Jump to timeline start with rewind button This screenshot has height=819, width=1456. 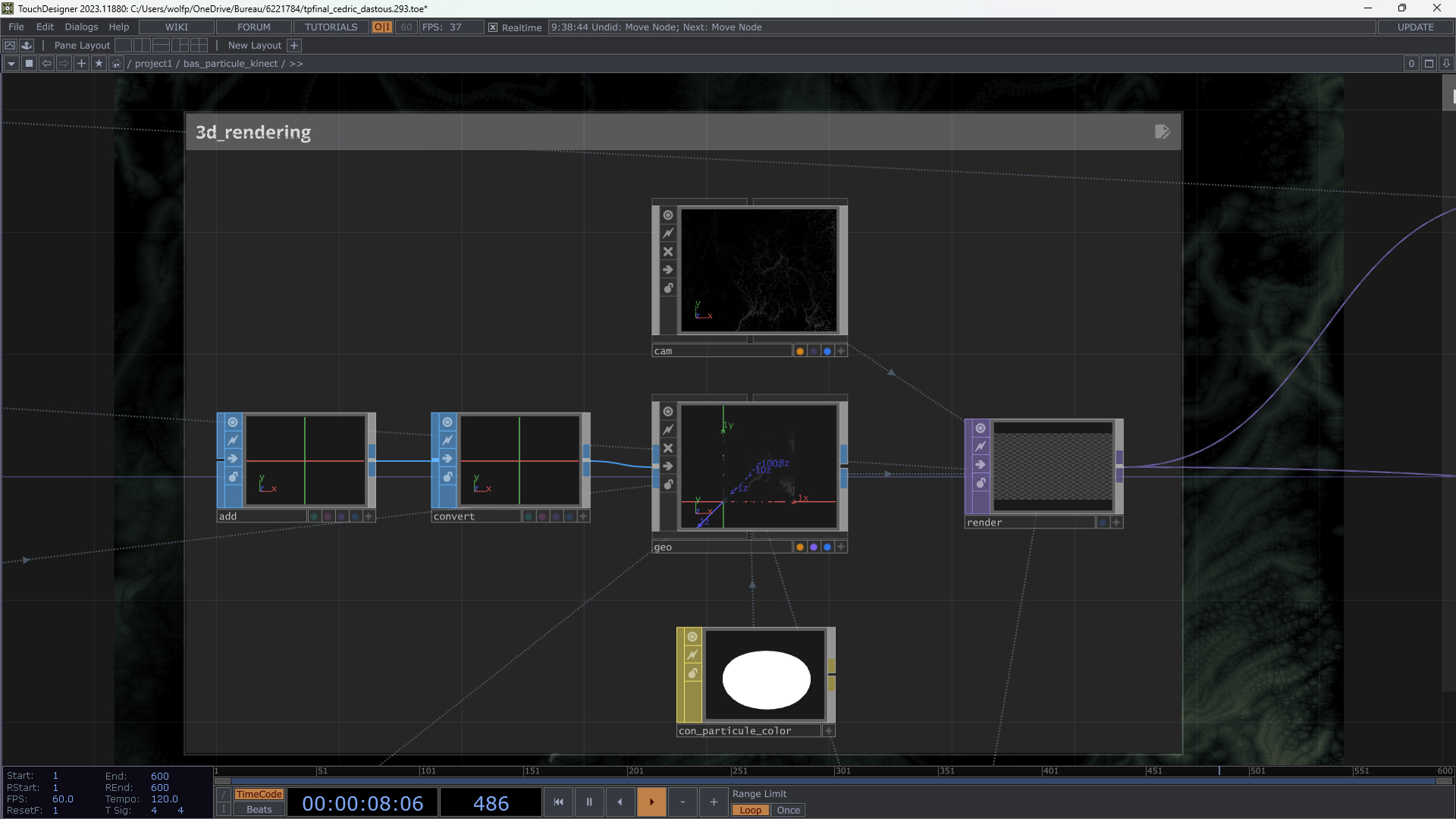[x=558, y=802]
